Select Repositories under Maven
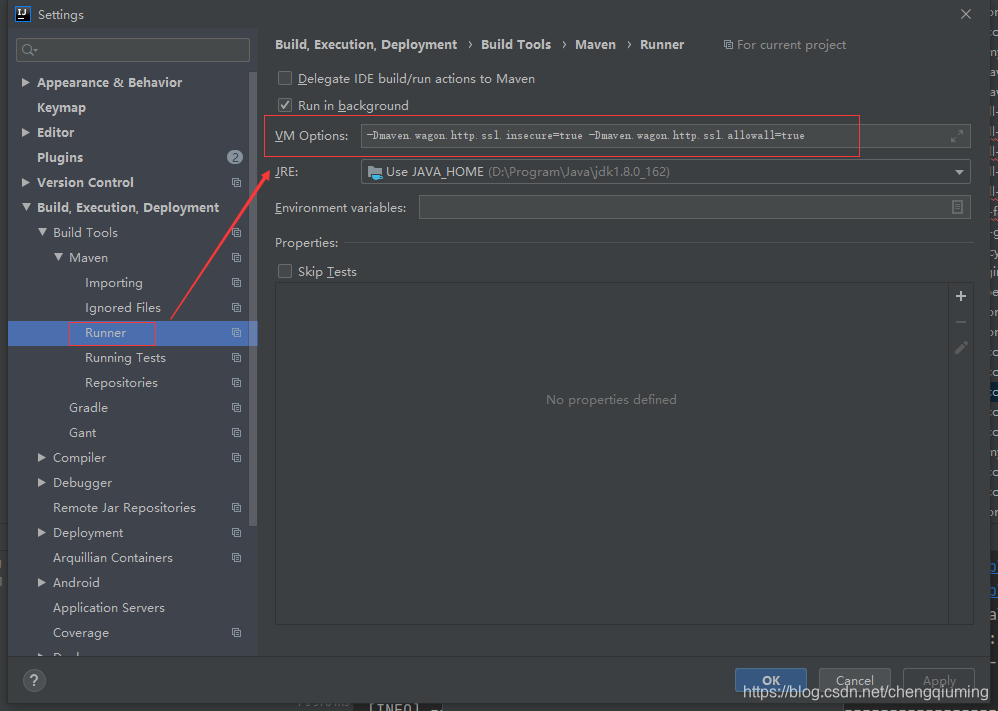This screenshot has height=711, width=998. click(x=122, y=383)
